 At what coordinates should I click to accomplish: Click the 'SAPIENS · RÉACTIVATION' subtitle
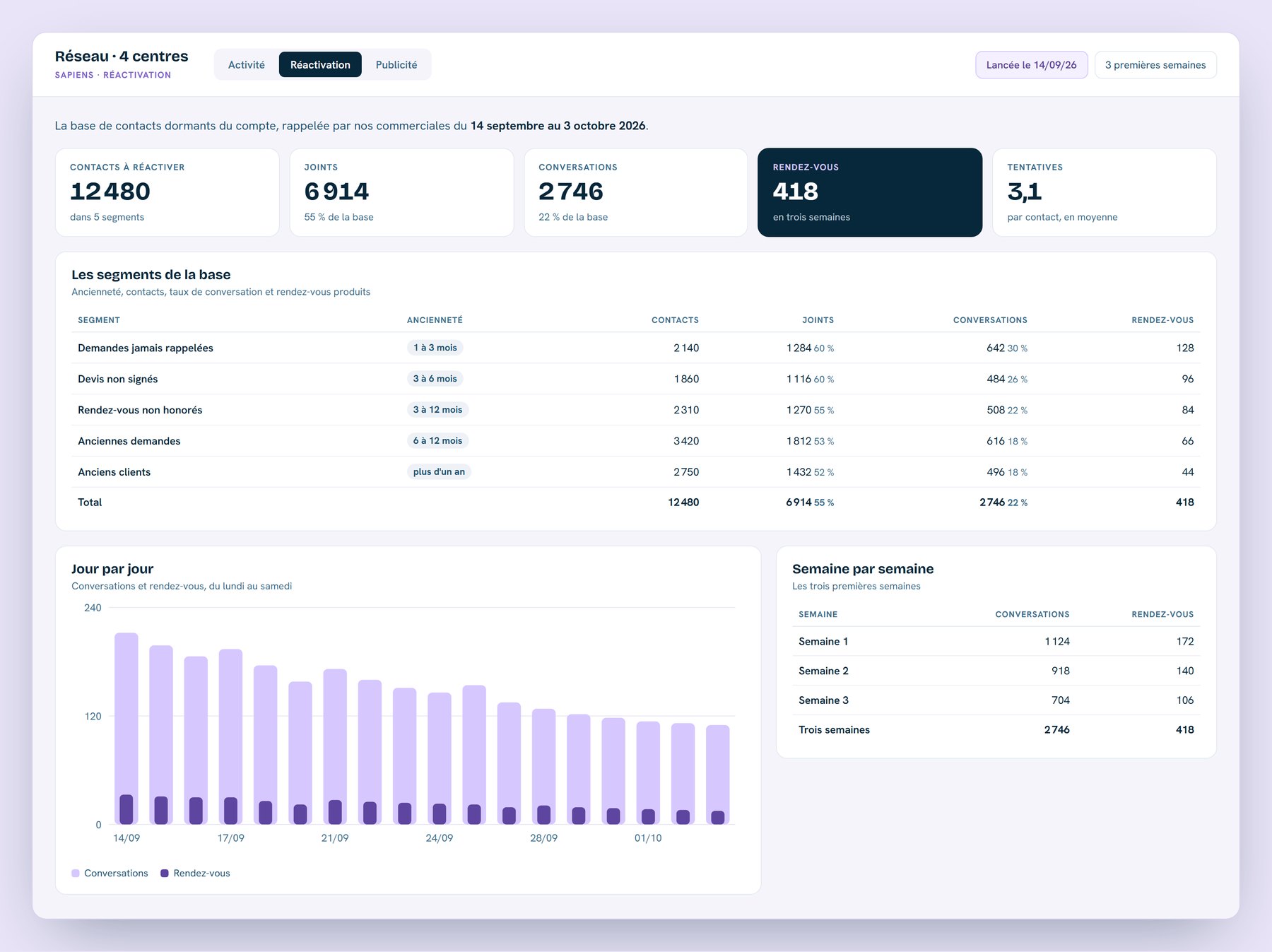pyautogui.click(x=113, y=75)
